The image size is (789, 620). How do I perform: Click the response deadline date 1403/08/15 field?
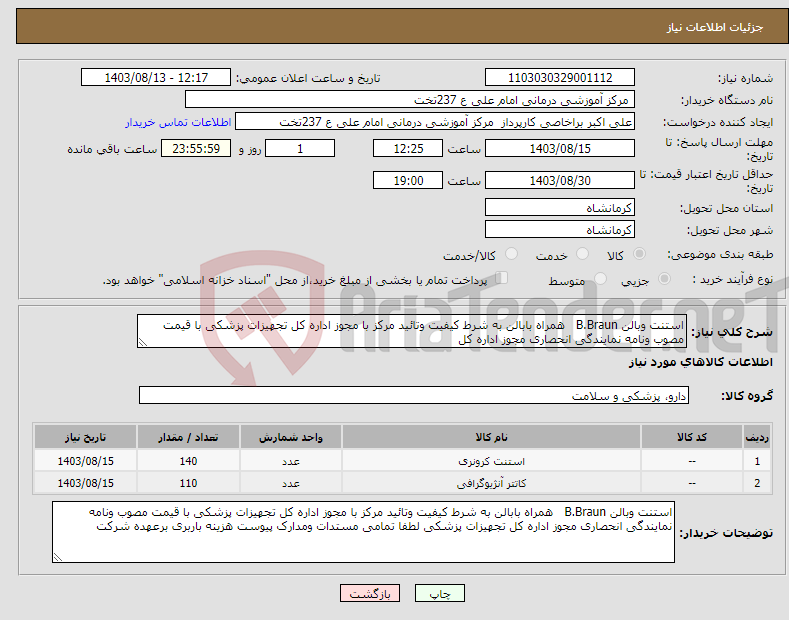[560, 148]
